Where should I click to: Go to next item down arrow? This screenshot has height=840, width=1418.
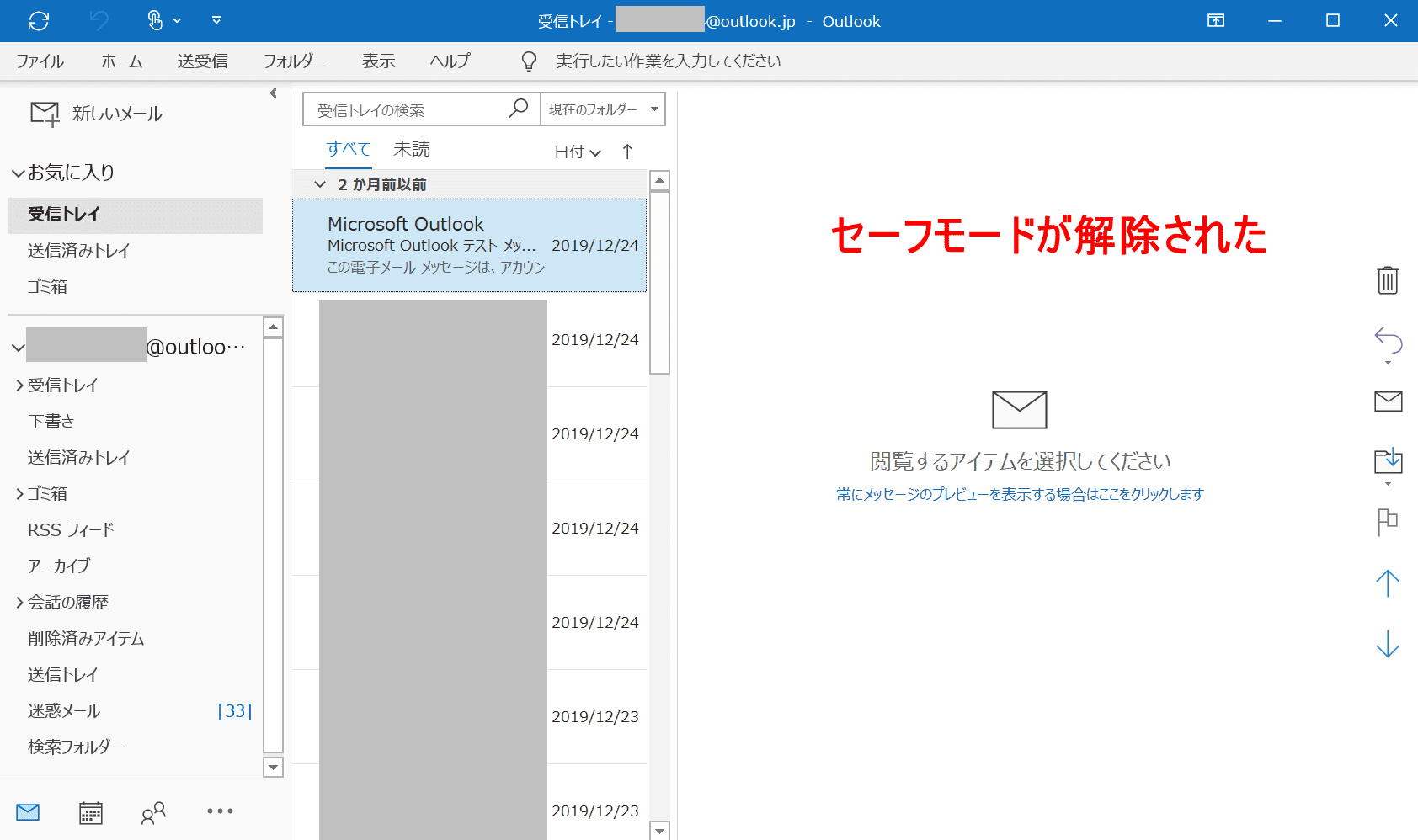pyautogui.click(x=1388, y=644)
